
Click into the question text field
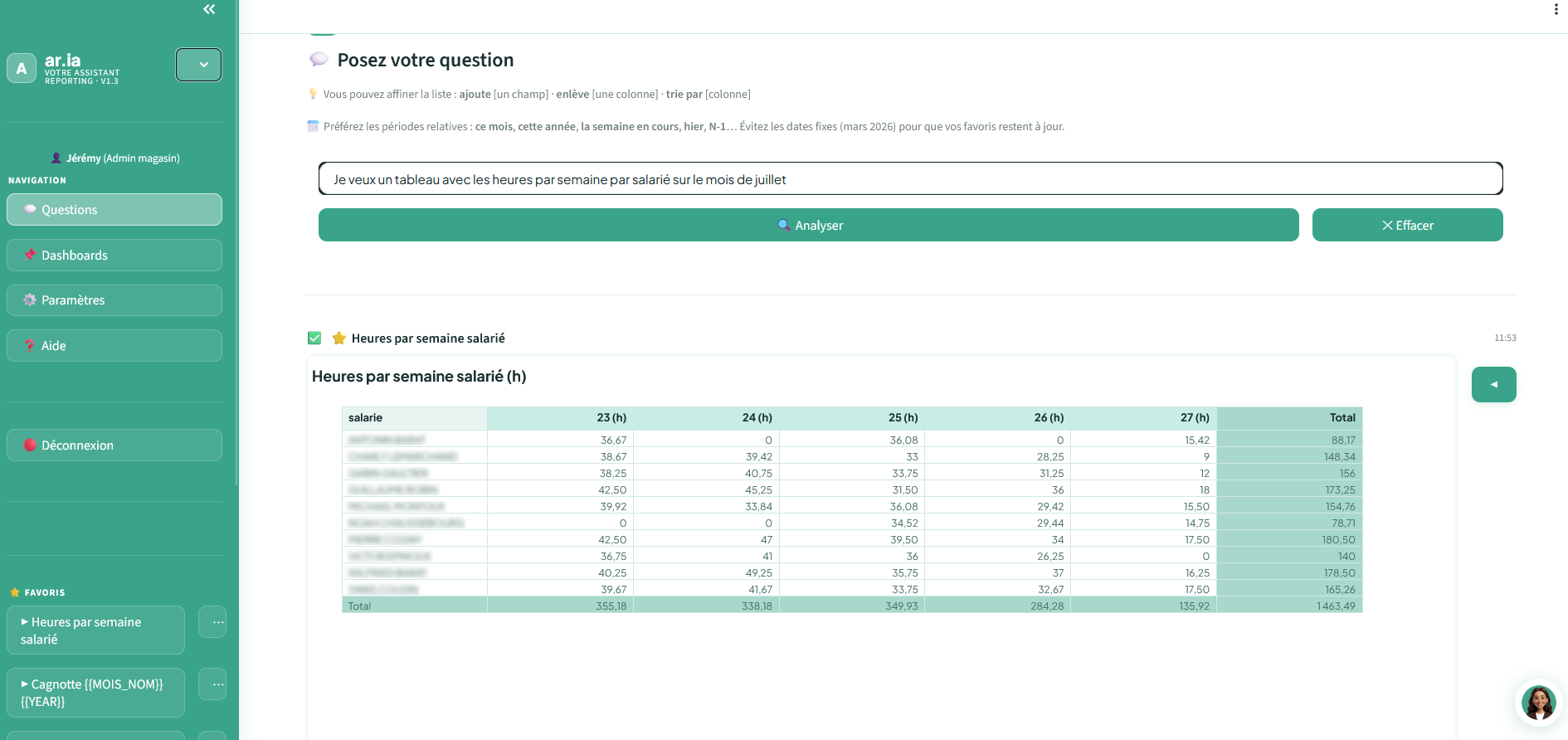pyautogui.click(x=910, y=179)
